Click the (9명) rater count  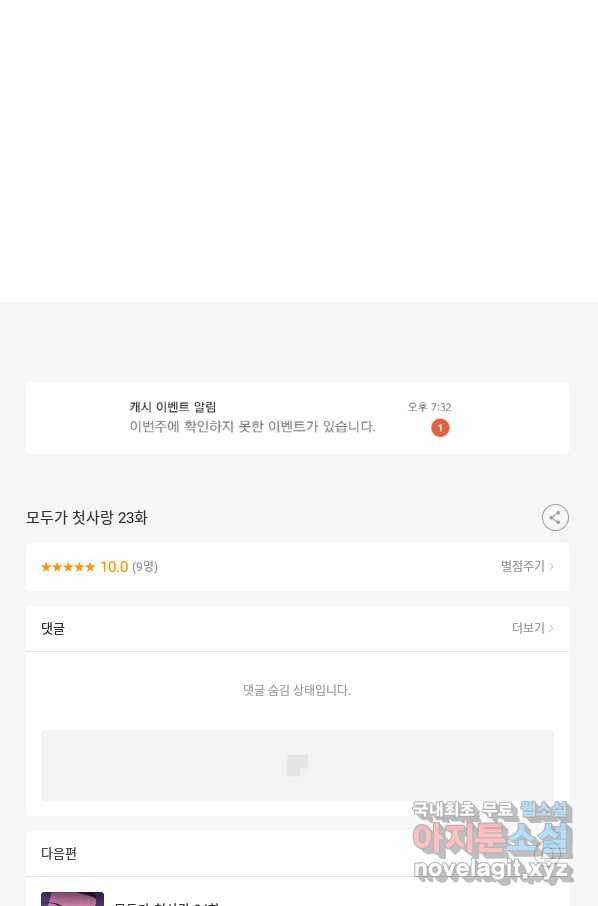click(x=145, y=567)
